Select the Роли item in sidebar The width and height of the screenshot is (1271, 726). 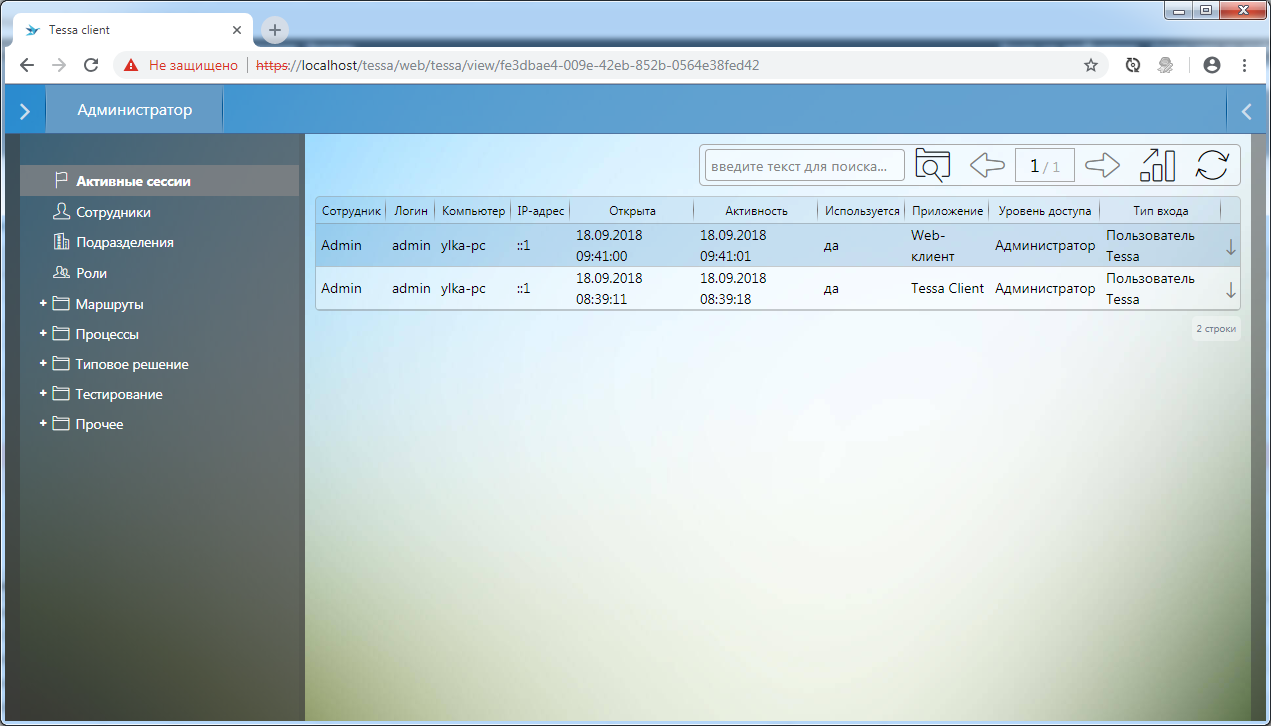[91, 273]
